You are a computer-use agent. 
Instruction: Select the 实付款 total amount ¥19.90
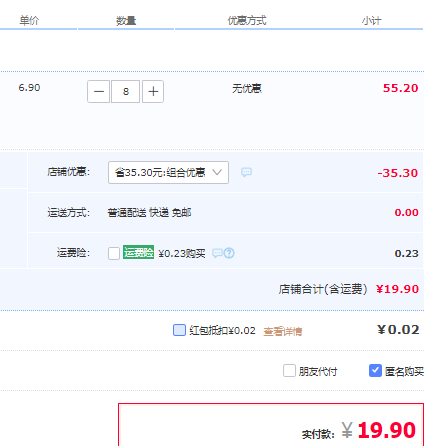pos(379,430)
